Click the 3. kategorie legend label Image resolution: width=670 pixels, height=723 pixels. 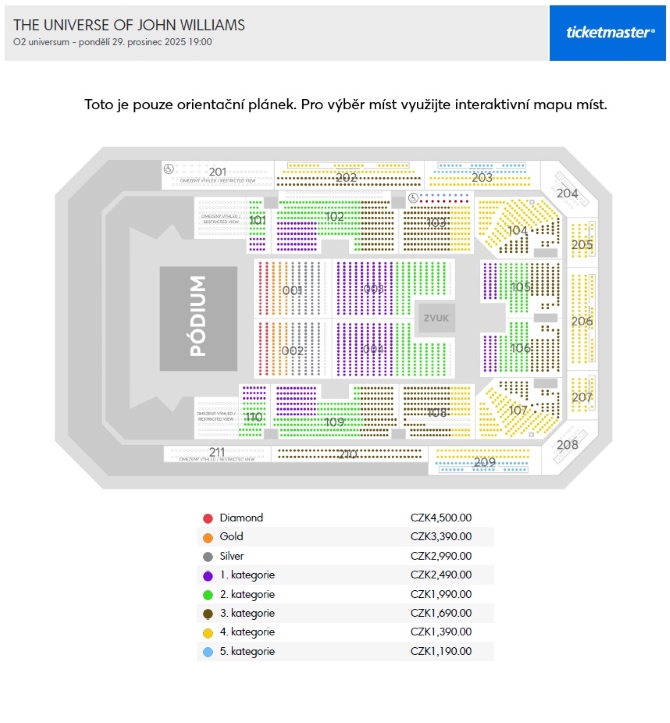247,613
